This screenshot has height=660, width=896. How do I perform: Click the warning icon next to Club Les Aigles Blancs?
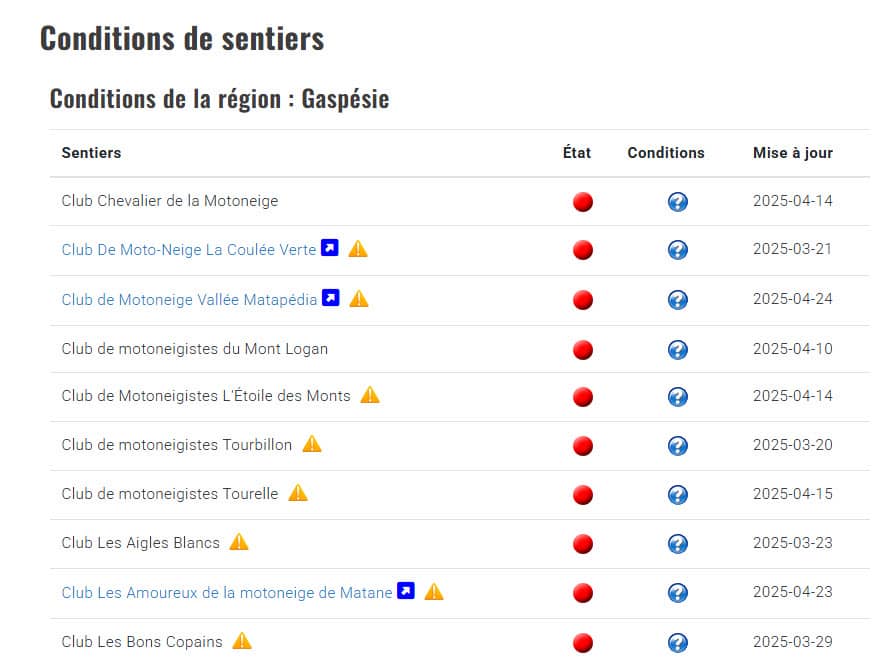click(x=239, y=542)
